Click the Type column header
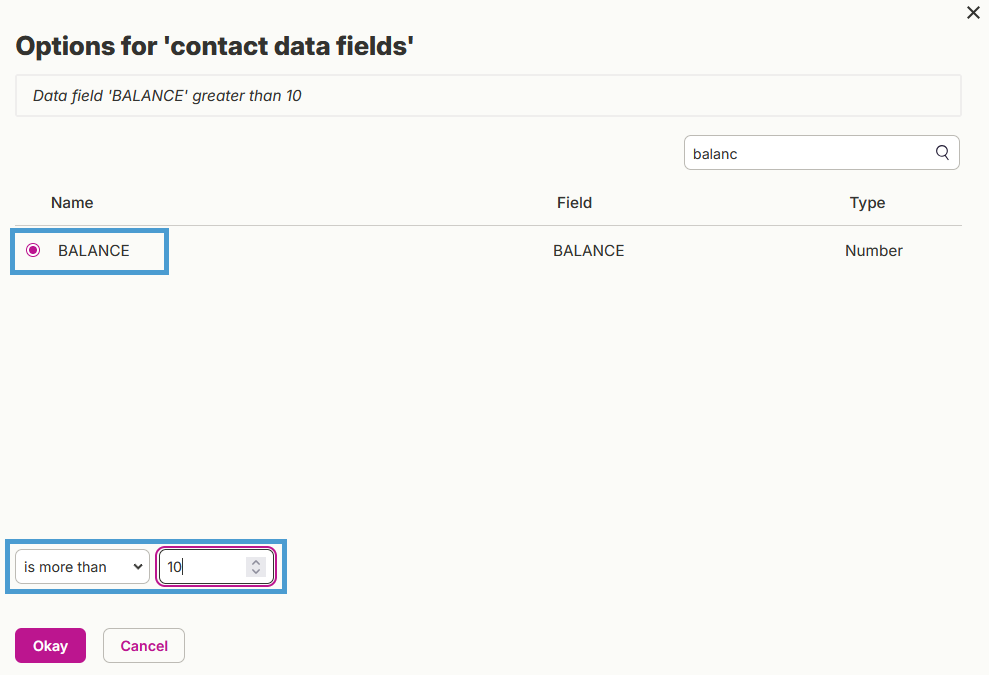The image size is (989, 675). pyautogui.click(x=867, y=202)
